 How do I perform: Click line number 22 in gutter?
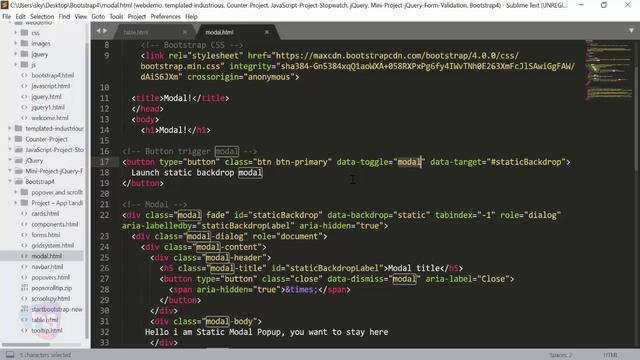[104, 215]
